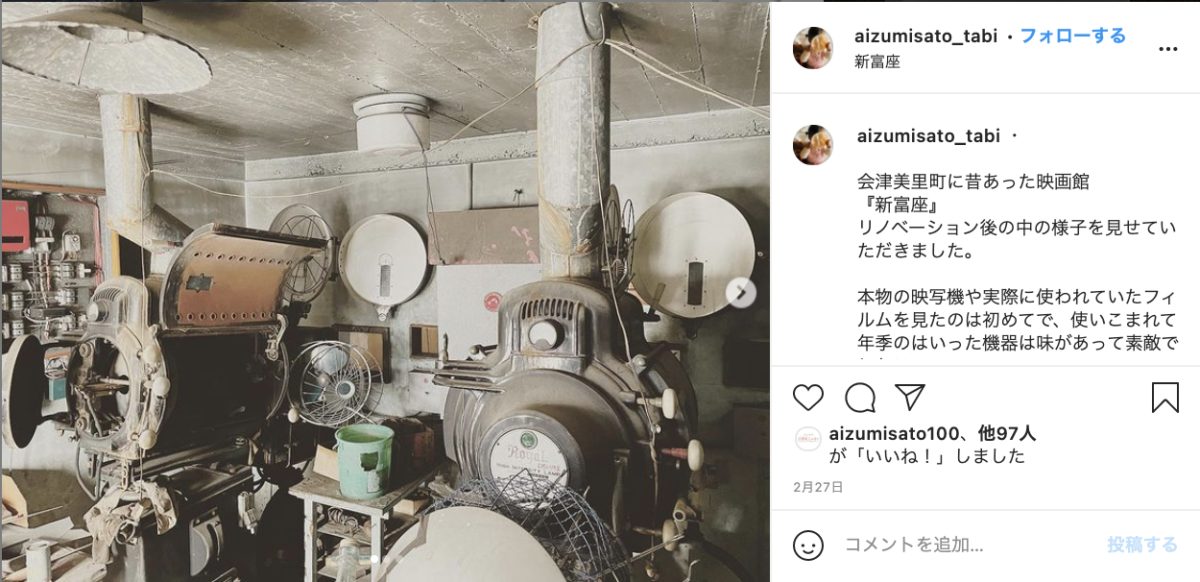Open the aizumisato100 liker profile
Image resolution: width=1200 pixels, height=582 pixels.
(x=896, y=434)
